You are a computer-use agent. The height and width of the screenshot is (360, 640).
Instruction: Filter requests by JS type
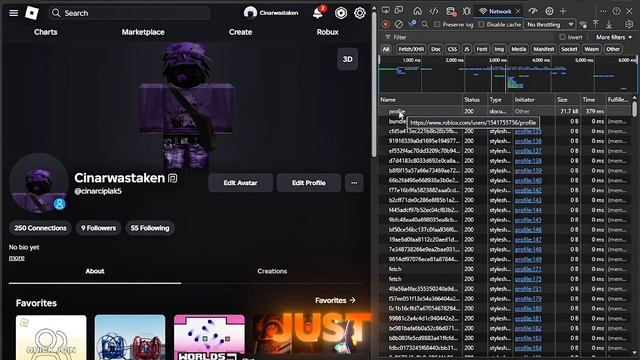[467, 49]
